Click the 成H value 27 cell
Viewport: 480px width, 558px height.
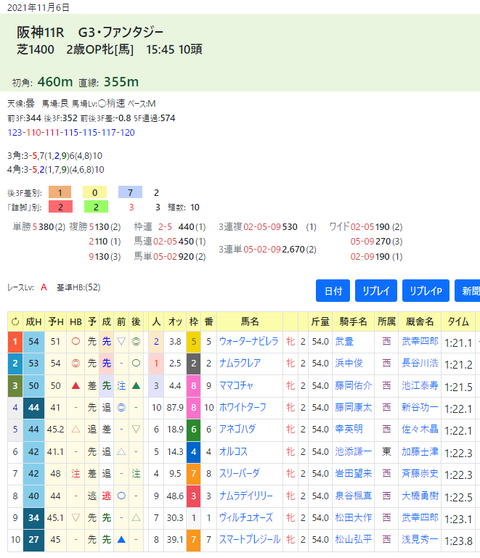[33, 540]
